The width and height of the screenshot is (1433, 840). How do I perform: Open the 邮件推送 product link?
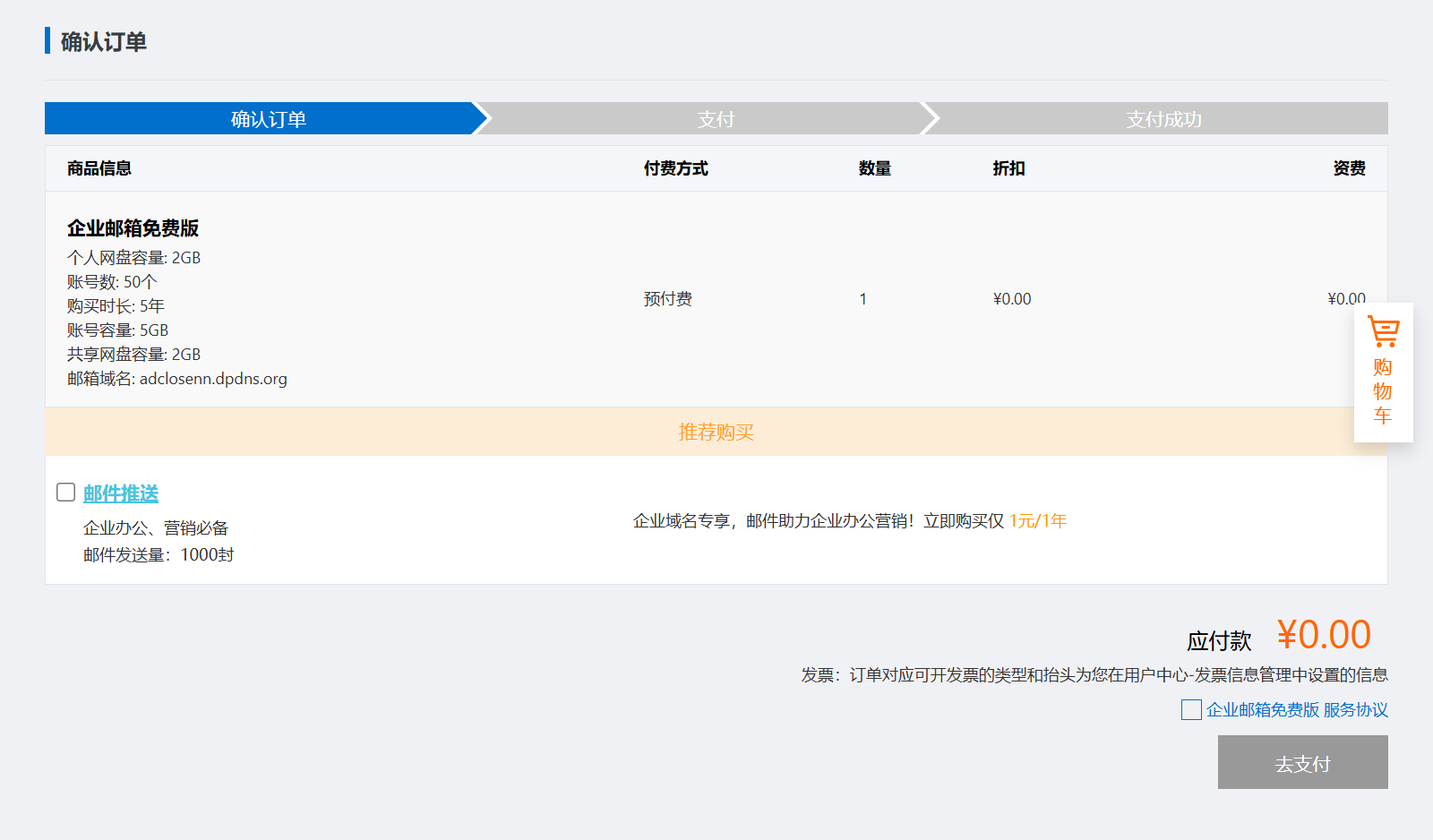coord(121,493)
